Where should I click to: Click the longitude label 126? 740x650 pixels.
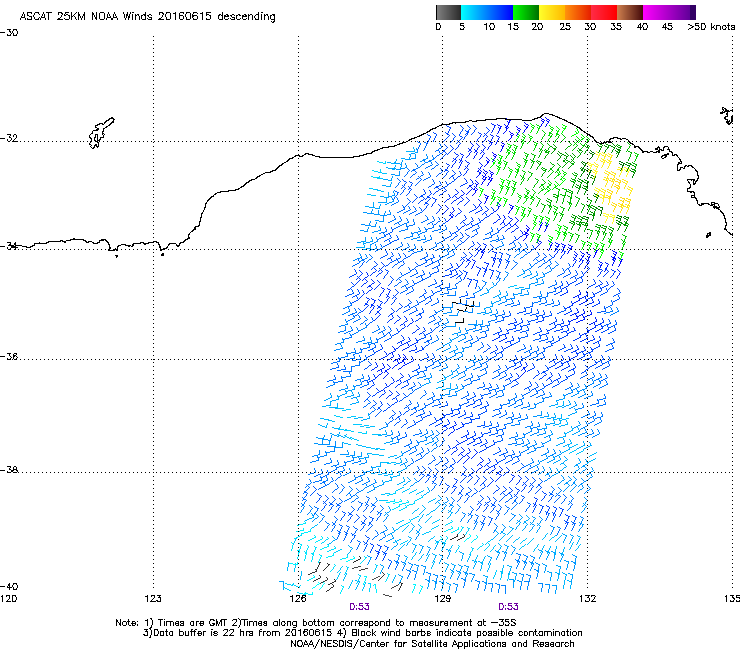click(x=298, y=599)
